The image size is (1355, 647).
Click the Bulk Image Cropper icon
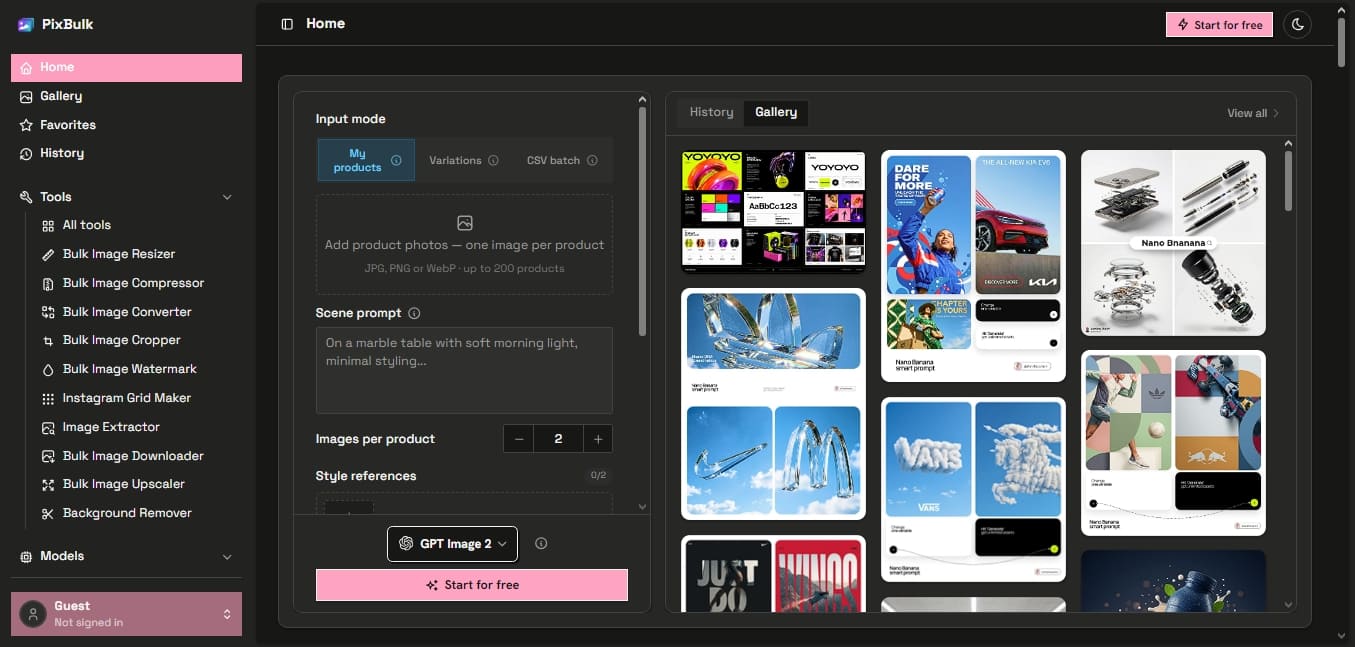tap(48, 341)
